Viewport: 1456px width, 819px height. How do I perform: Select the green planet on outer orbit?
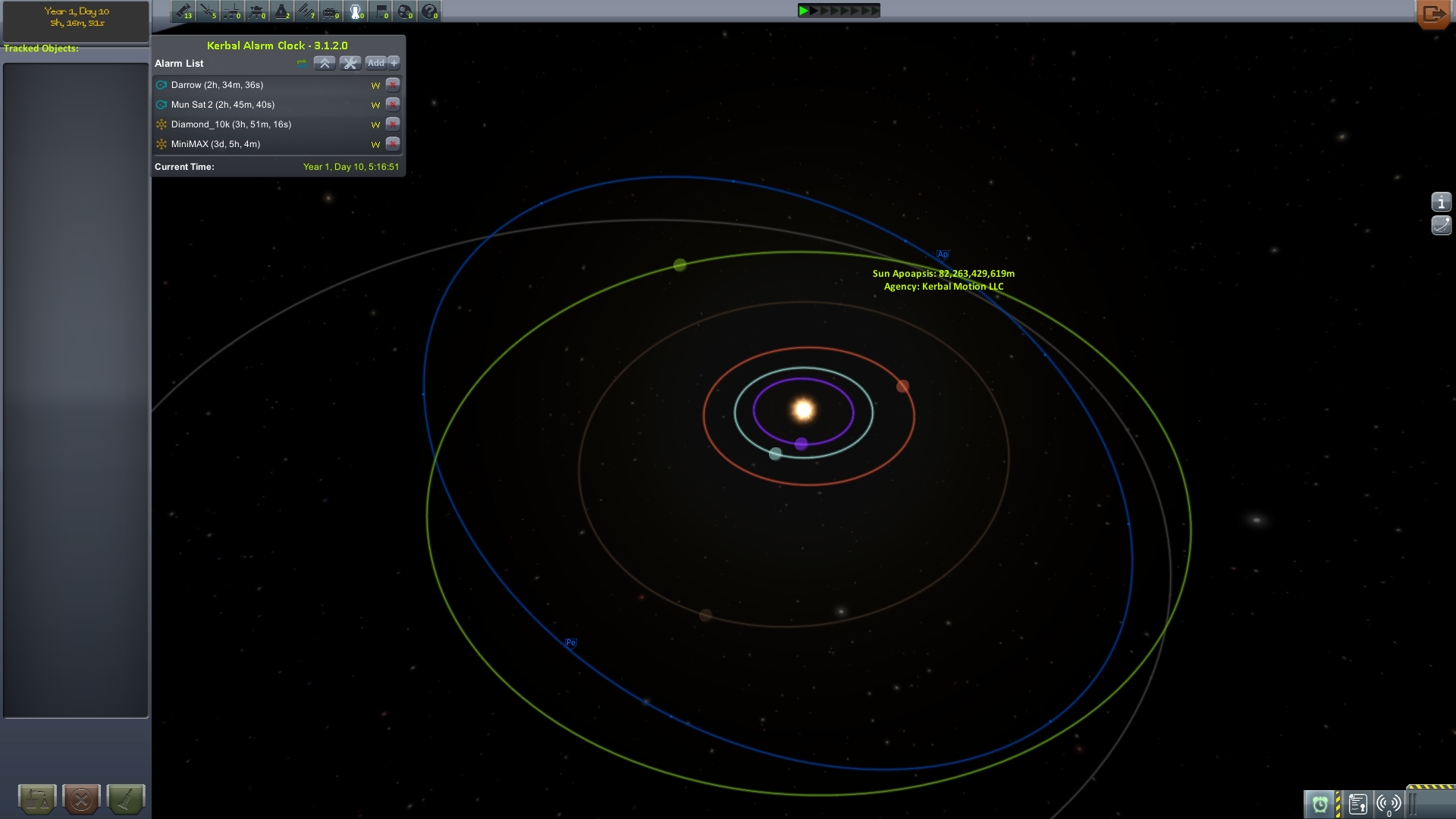[x=680, y=265]
